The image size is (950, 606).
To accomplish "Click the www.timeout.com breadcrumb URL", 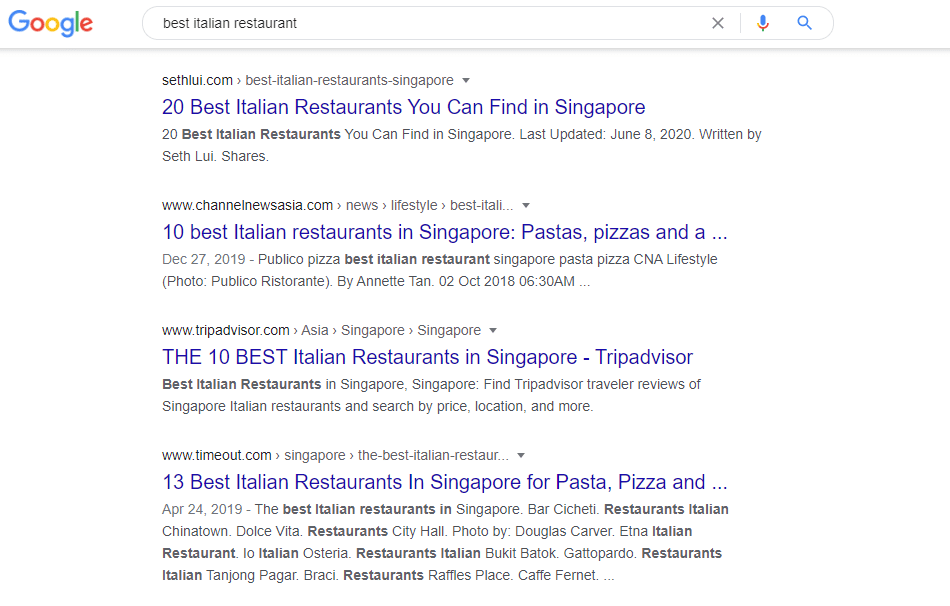I will tap(216, 455).
